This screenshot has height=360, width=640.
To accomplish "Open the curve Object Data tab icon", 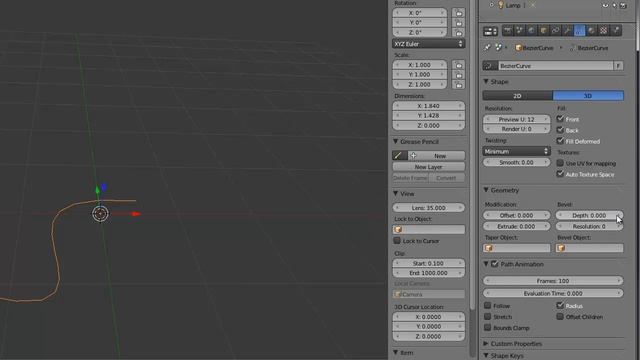I will [x=579, y=31].
